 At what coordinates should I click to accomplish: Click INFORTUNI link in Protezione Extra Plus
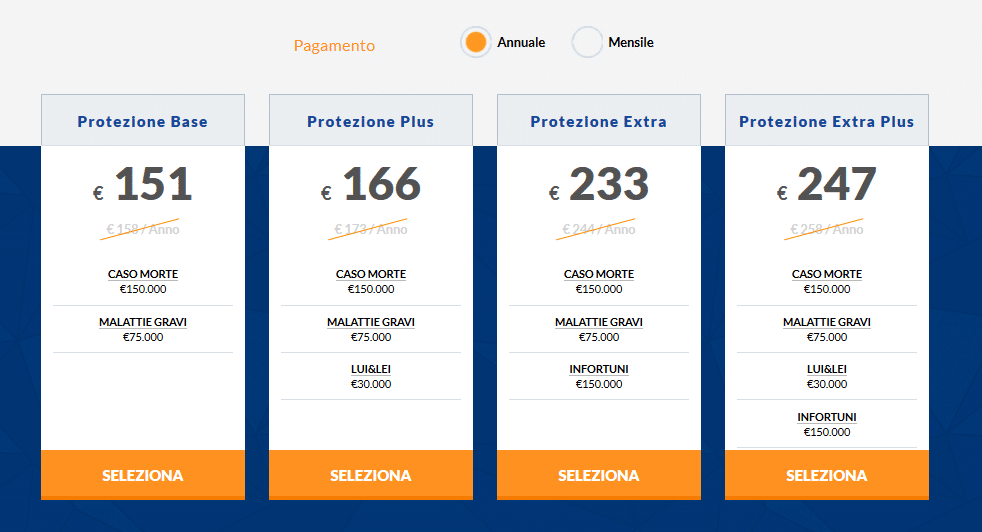[827, 417]
